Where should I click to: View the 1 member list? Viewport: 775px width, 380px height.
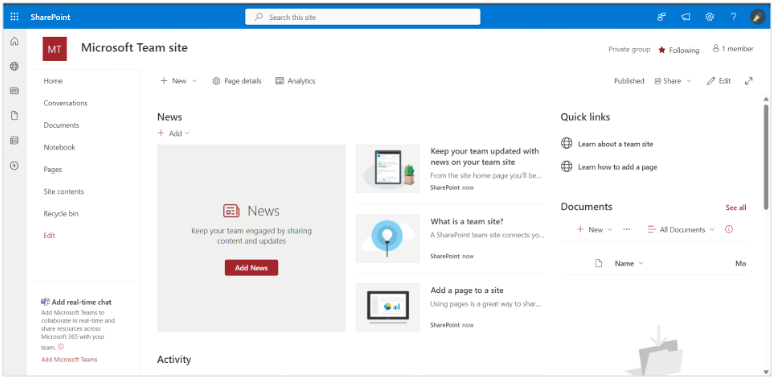(733, 48)
